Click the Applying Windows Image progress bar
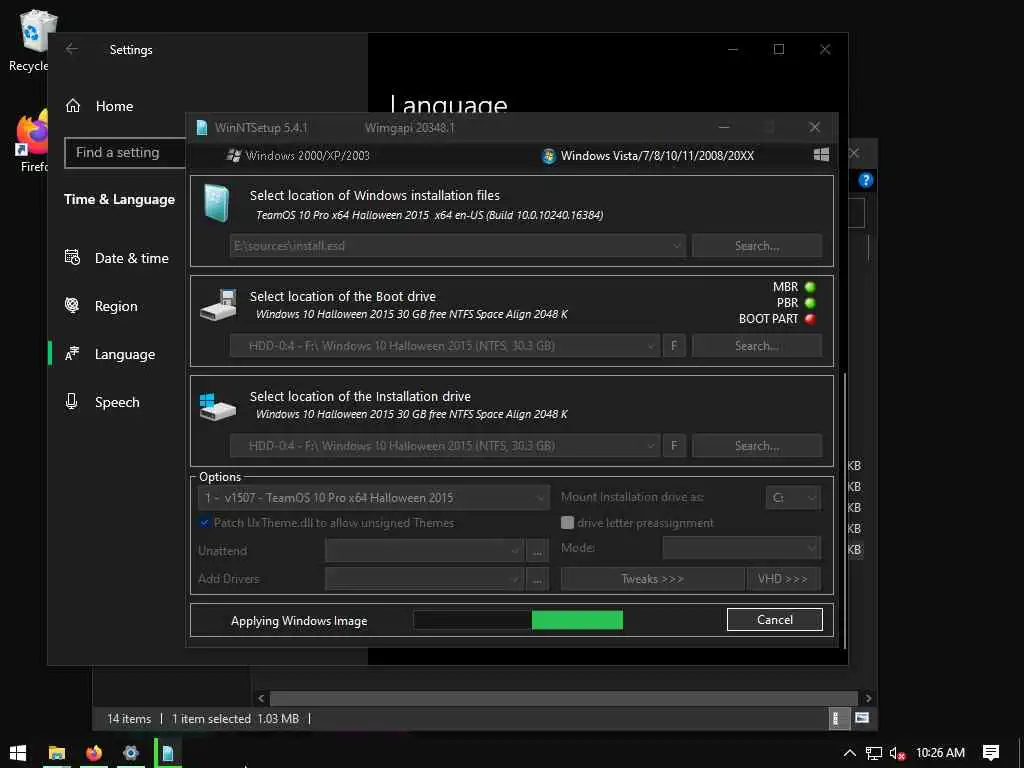 [x=518, y=620]
